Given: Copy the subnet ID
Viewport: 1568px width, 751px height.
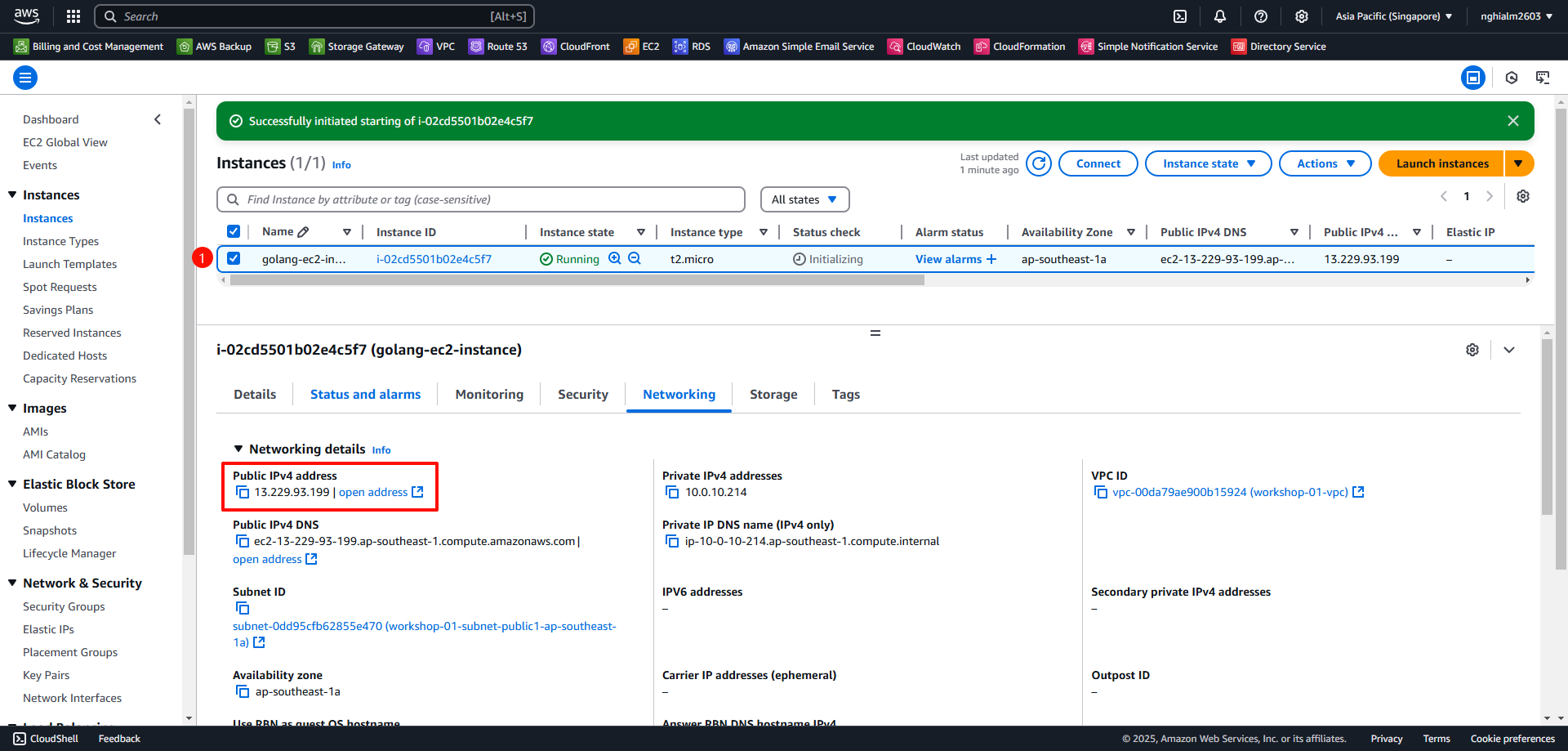Looking at the screenshot, I should [x=243, y=608].
